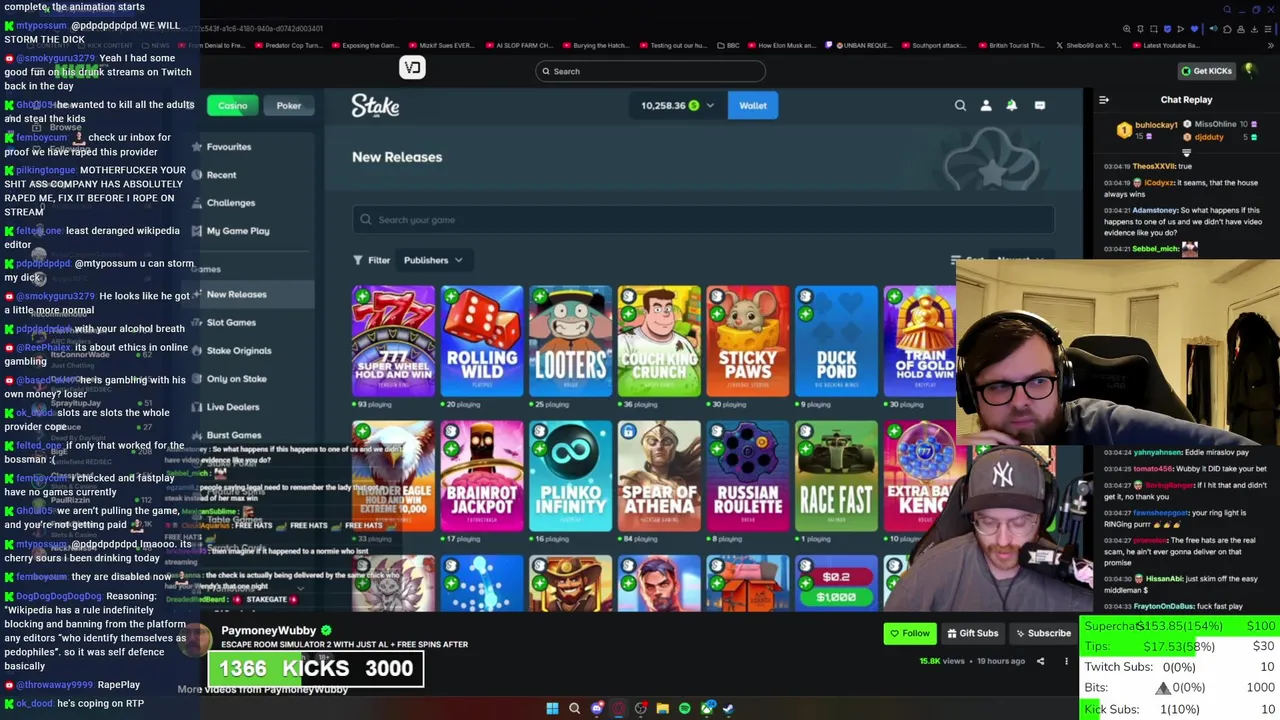Click the Windows Start taskbar icon
Image resolution: width=1280 pixels, height=720 pixels.
[552, 708]
